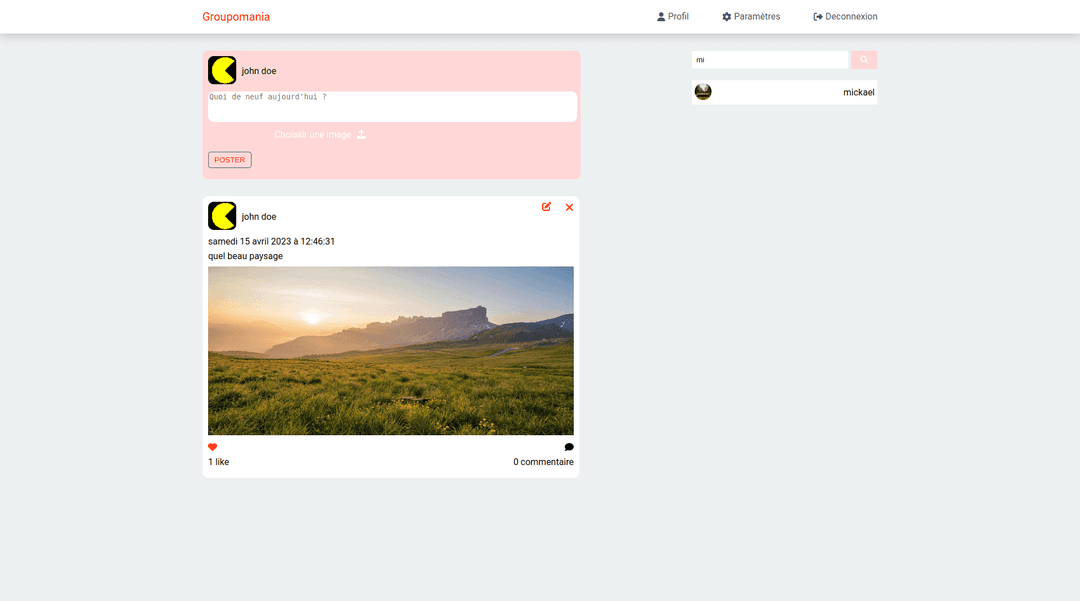Log out via Deconnexion
1080x601 pixels.
tap(845, 17)
